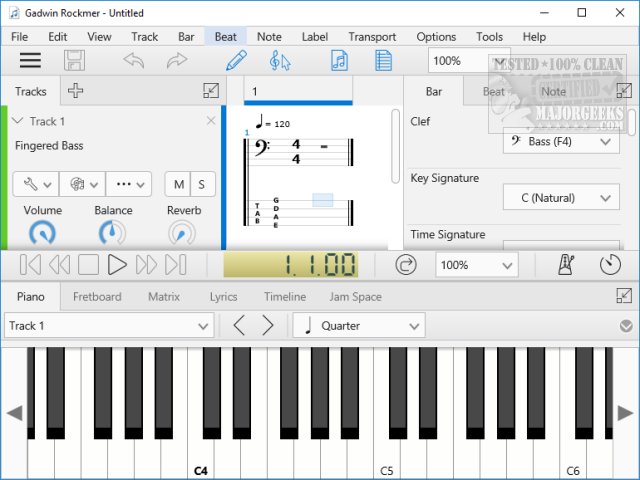Image resolution: width=640 pixels, height=480 pixels.
Task: Open the Beat menu
Action: [x=226, y=37]
